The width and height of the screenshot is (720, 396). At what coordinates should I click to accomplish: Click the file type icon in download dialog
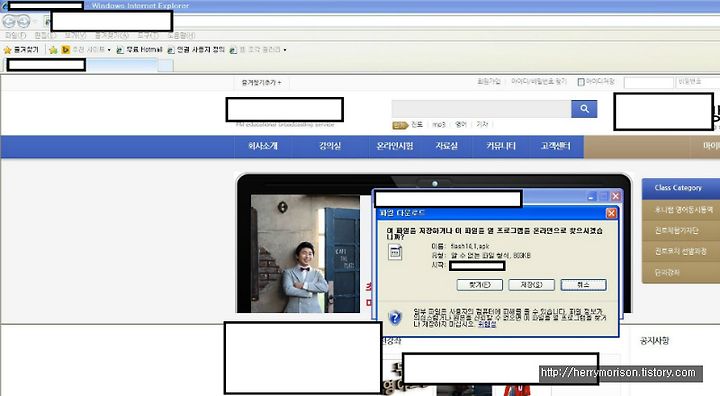395,252
